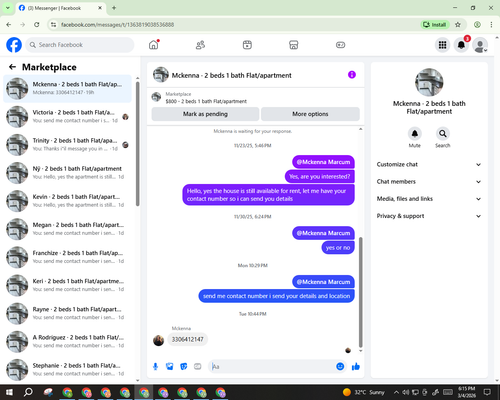Open the Windows notification center icon

pyautogui.click(x=487, y=392)
